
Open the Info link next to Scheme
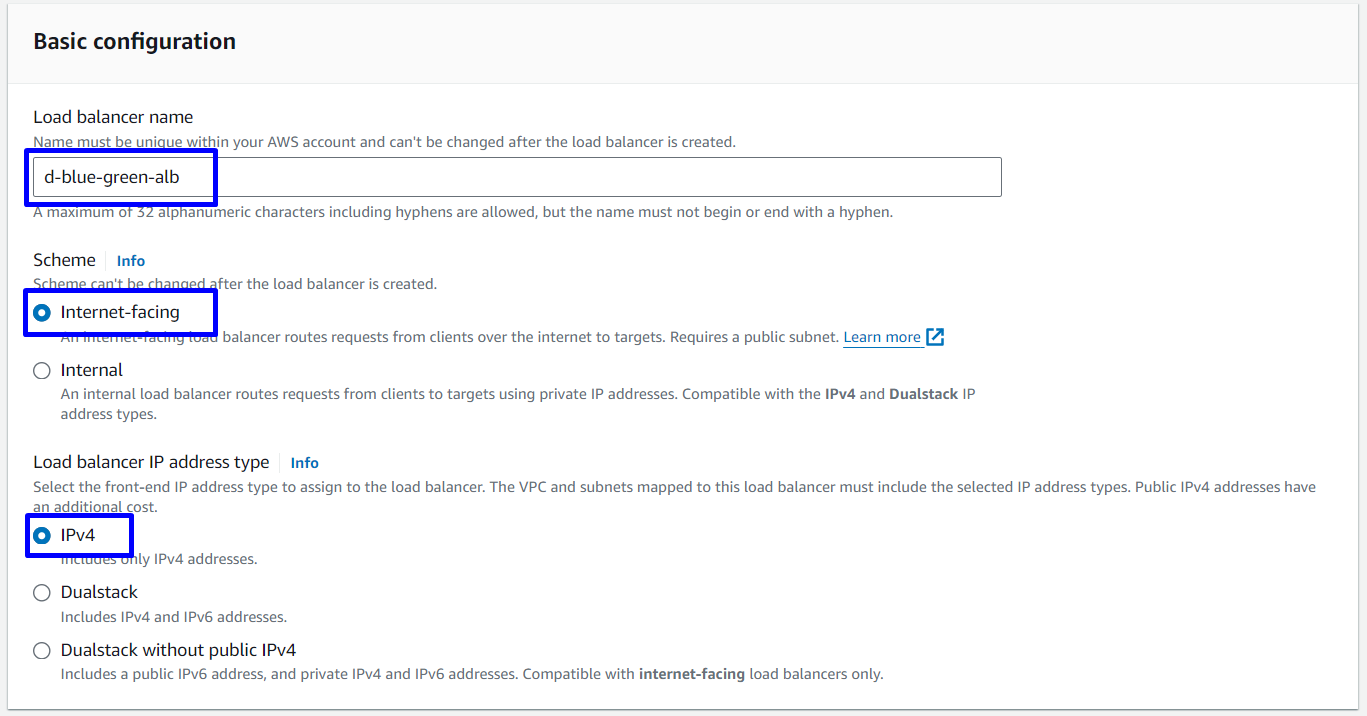pyautogui.click(x=131, y=261)
